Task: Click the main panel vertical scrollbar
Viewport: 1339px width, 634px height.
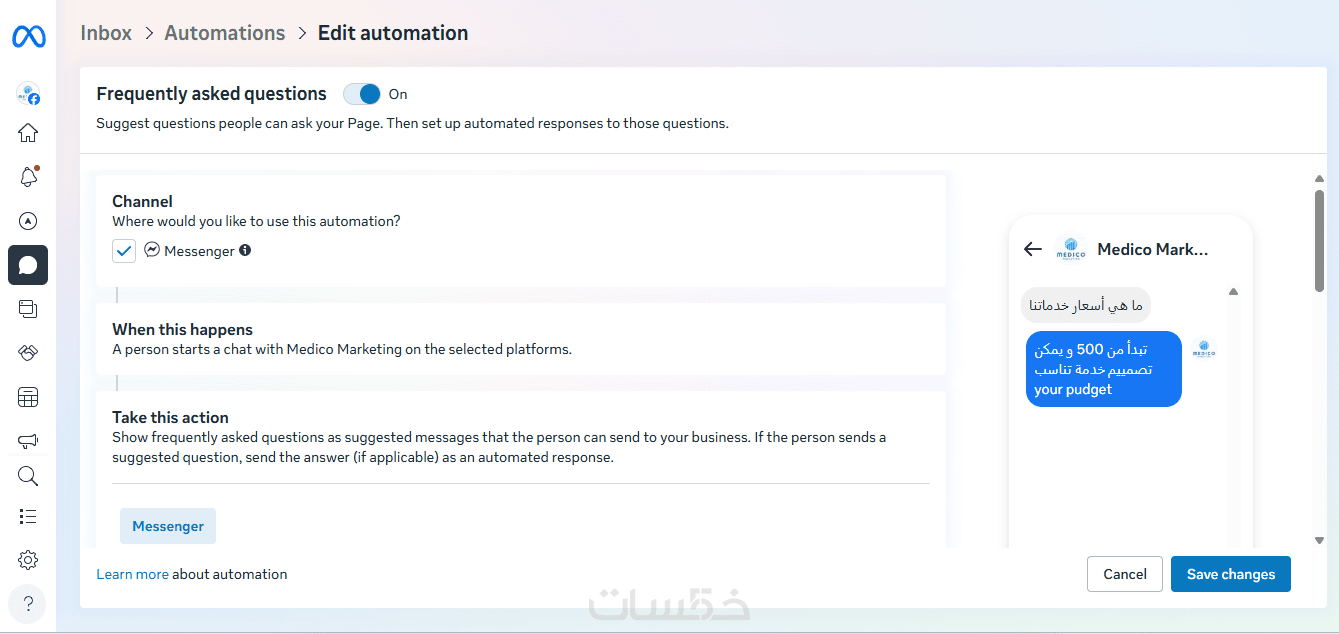Action: click(1319, 240)
